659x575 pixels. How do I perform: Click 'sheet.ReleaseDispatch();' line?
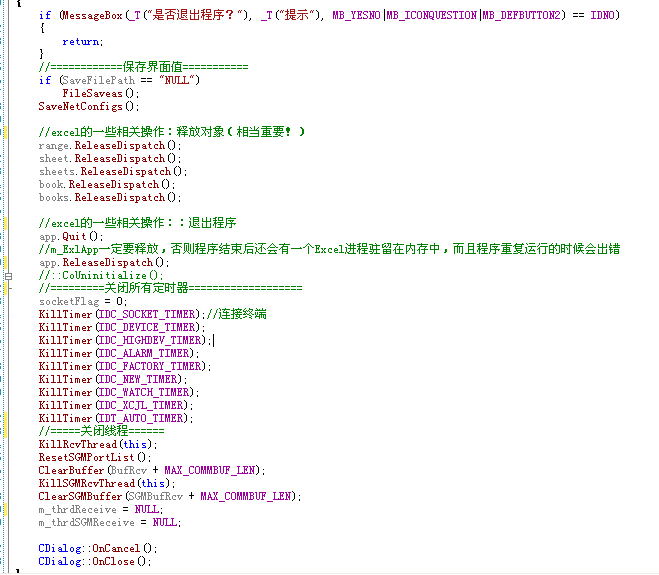click(x=110, y=158)
